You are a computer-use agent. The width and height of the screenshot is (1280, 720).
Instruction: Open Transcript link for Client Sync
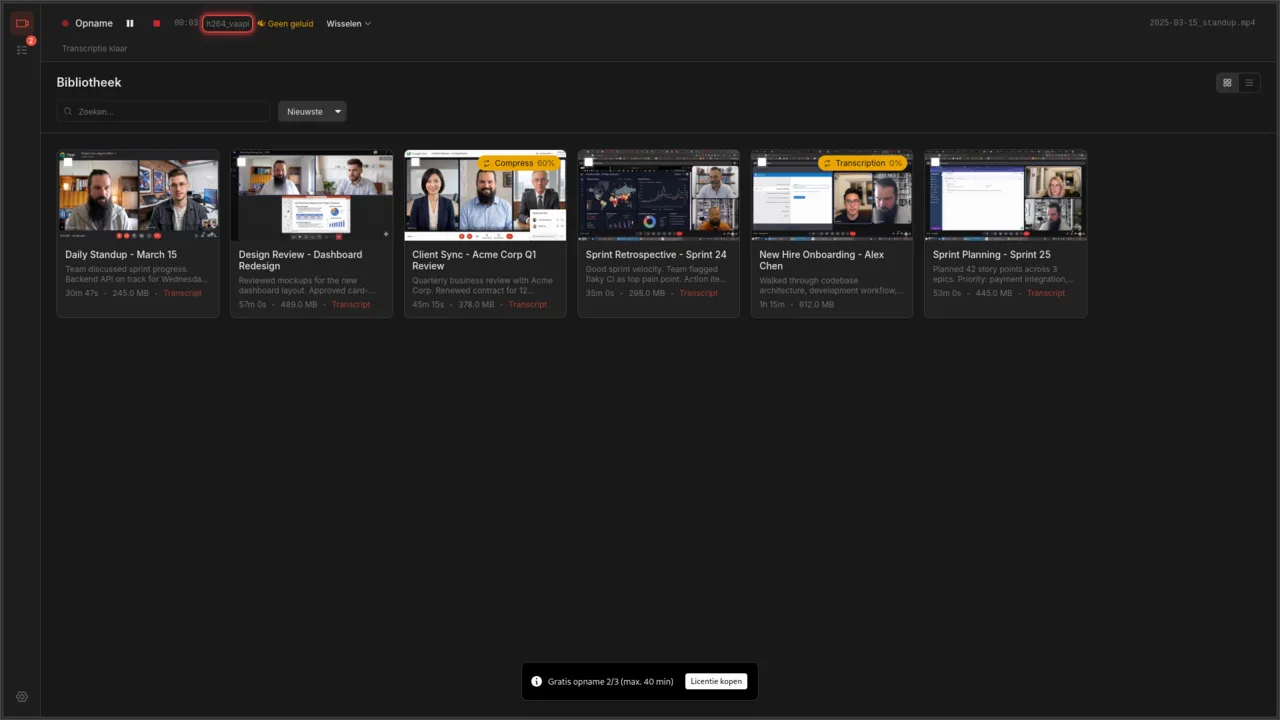point(527,304)
